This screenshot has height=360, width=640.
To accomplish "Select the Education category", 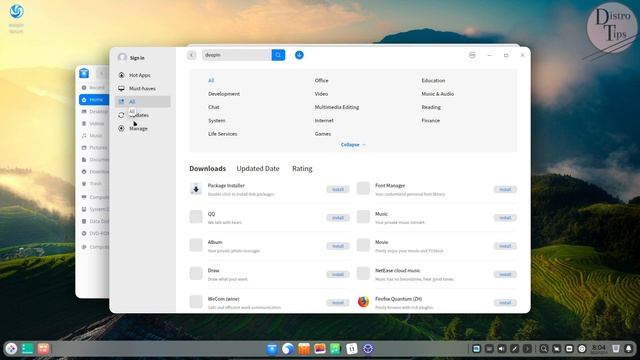I will [433, 81].
